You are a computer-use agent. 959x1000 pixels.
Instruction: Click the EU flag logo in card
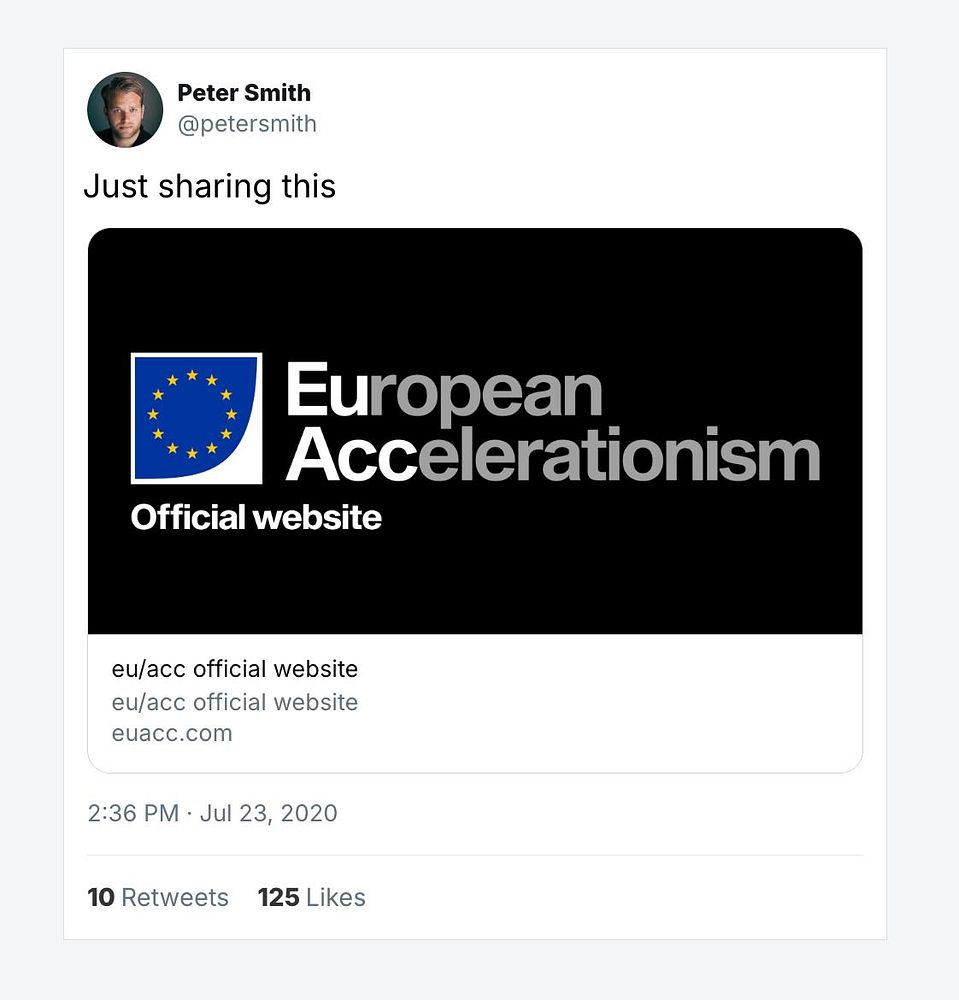(x=196, y=418)
